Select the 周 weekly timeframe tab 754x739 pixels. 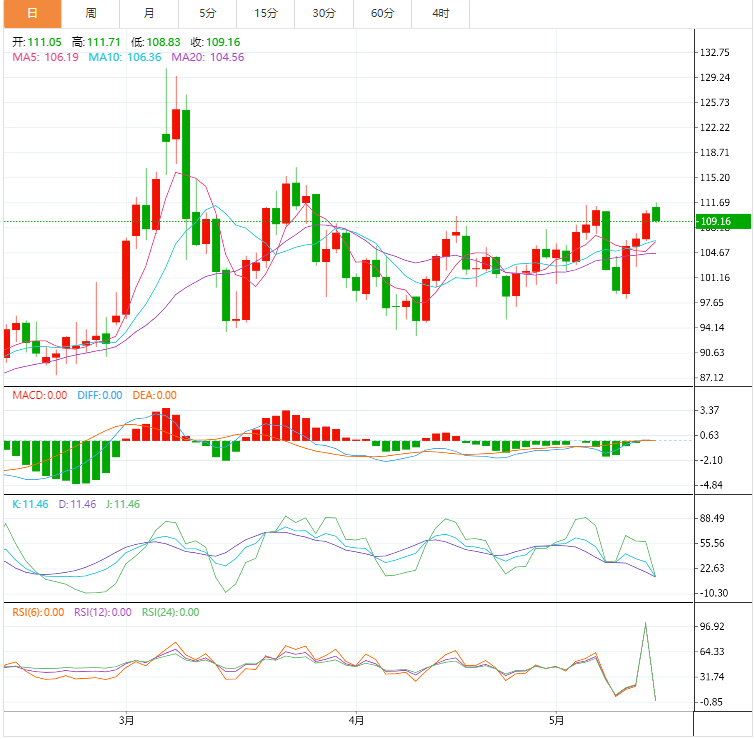pos(91,13)
